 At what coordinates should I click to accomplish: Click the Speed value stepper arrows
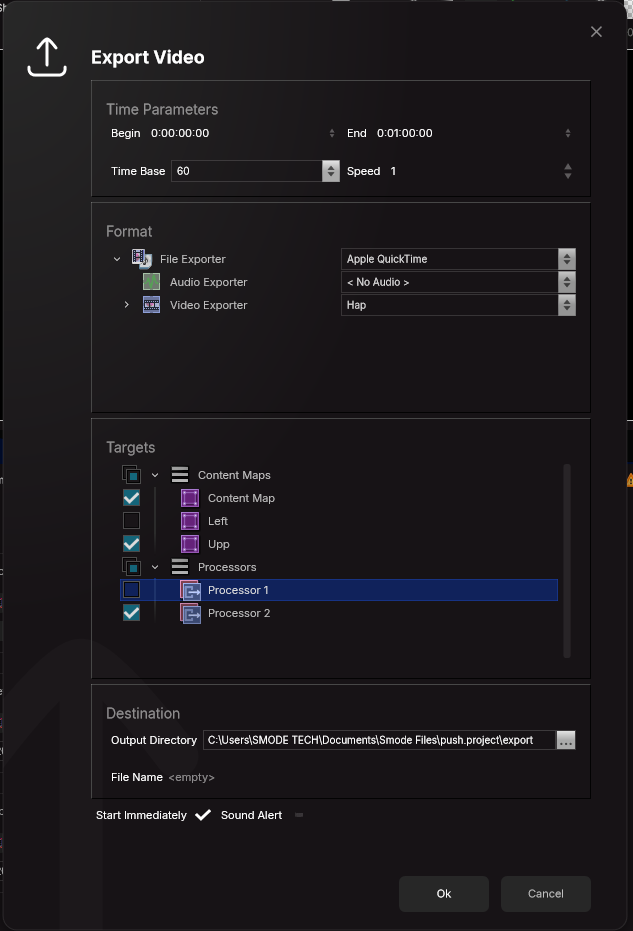pyautogui.click(x=568, y=171)
